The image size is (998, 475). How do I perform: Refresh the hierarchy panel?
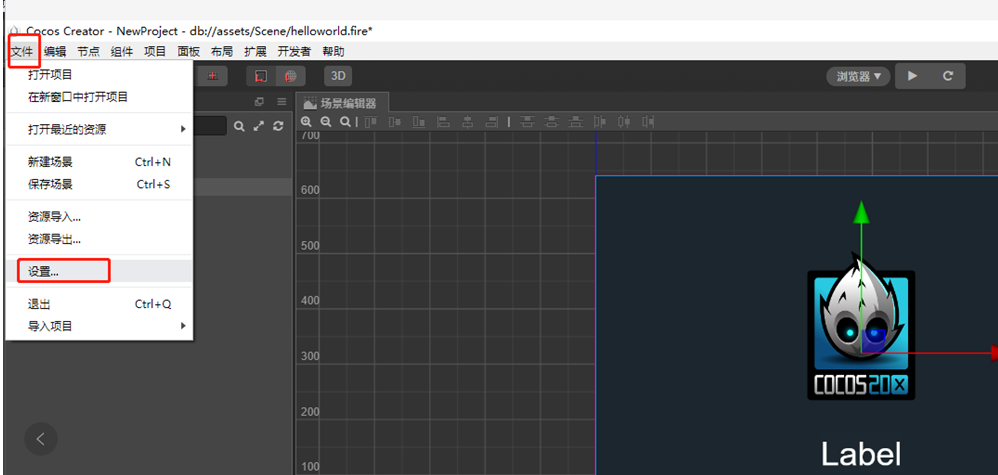tap(278, 126)
